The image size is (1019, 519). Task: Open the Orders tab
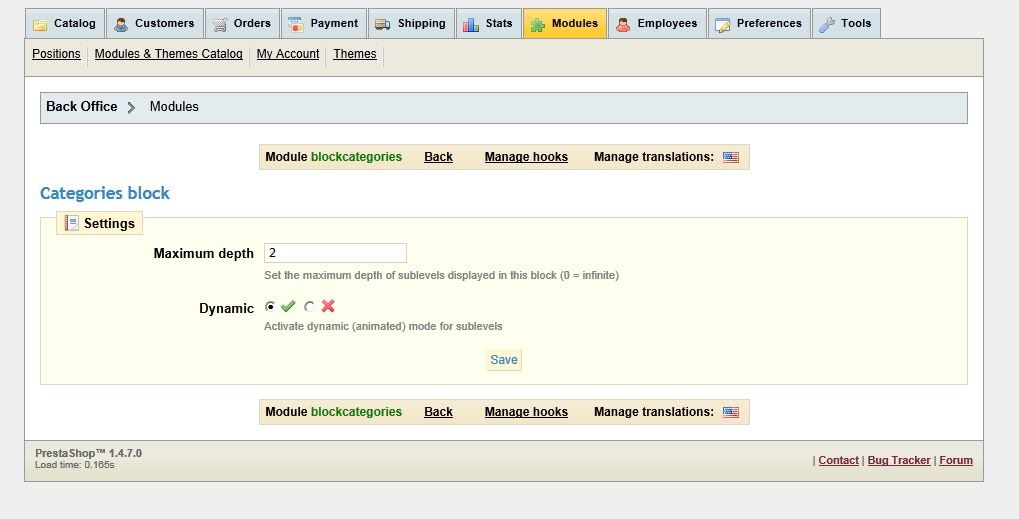point(252,23)
